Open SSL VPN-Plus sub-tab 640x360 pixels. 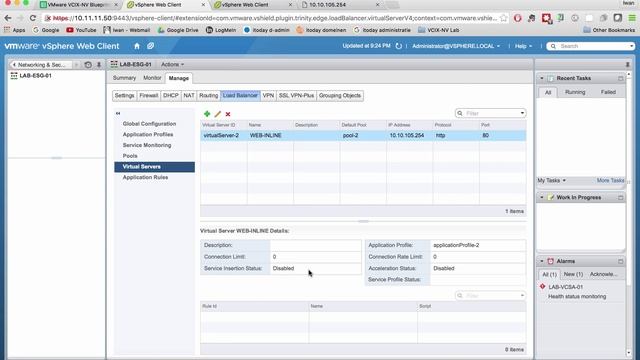[296, 96]
